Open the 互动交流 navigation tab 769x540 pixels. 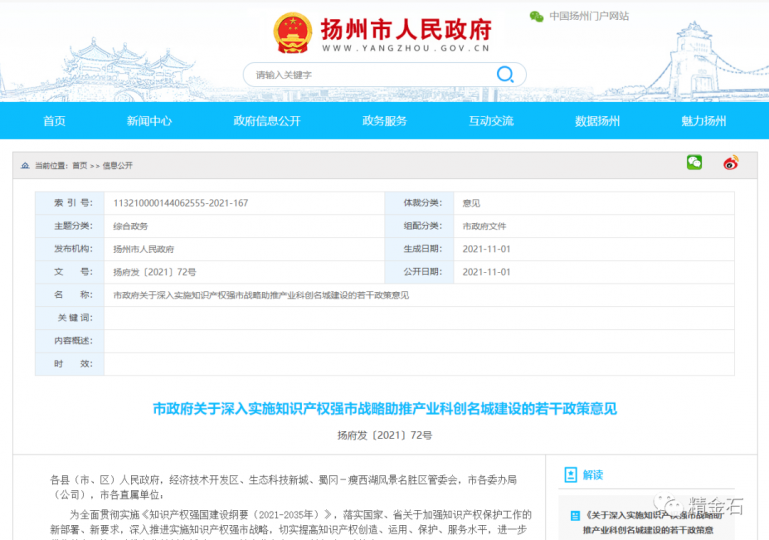[x=491, y=121]
